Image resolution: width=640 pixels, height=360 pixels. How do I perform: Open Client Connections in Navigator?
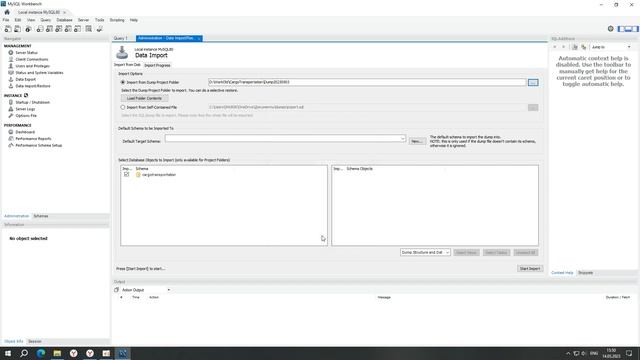[32, 59]
